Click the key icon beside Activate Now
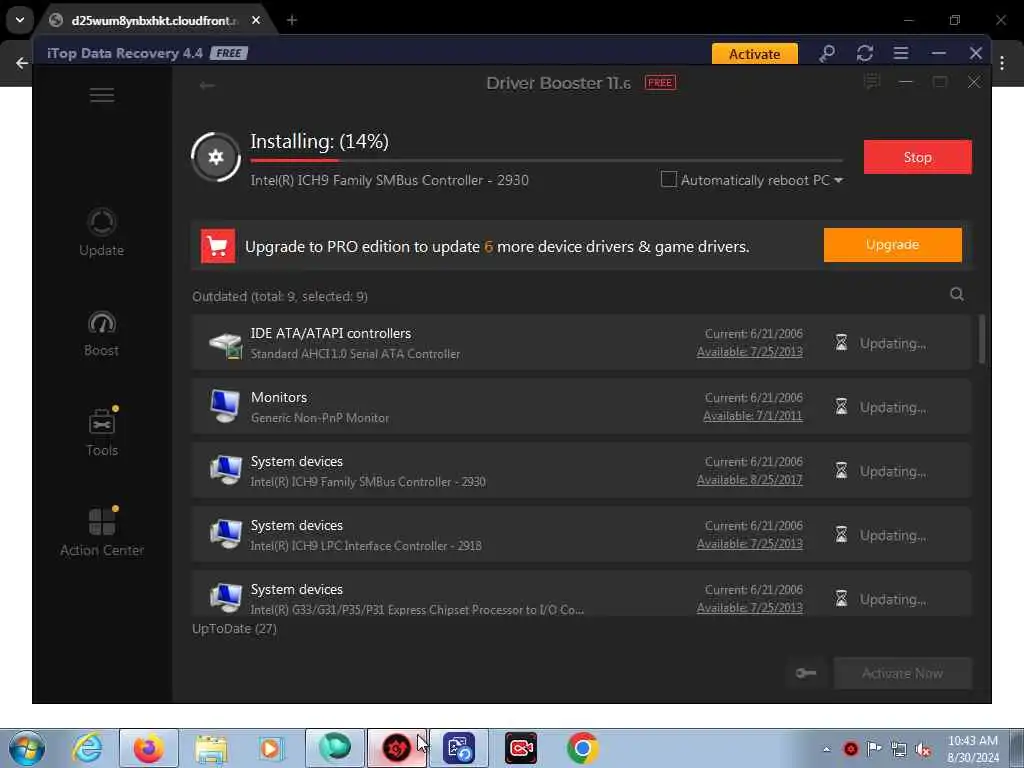Image resolution: width=1024 pixels, height=768 pixels. coord(806,673)
